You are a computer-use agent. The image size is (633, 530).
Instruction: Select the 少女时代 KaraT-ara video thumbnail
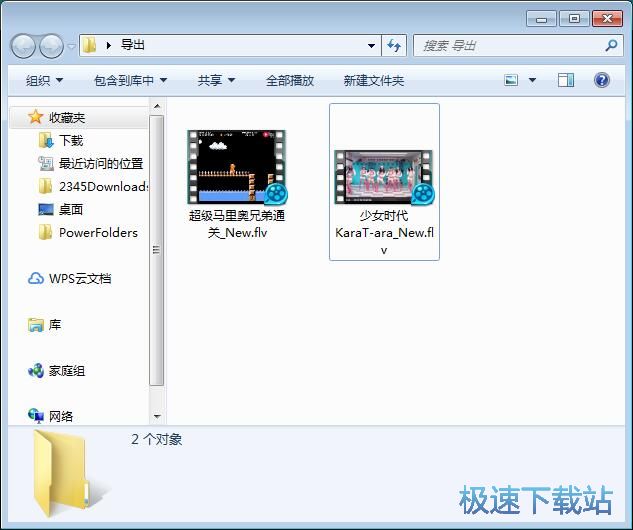tap(384, 177)
